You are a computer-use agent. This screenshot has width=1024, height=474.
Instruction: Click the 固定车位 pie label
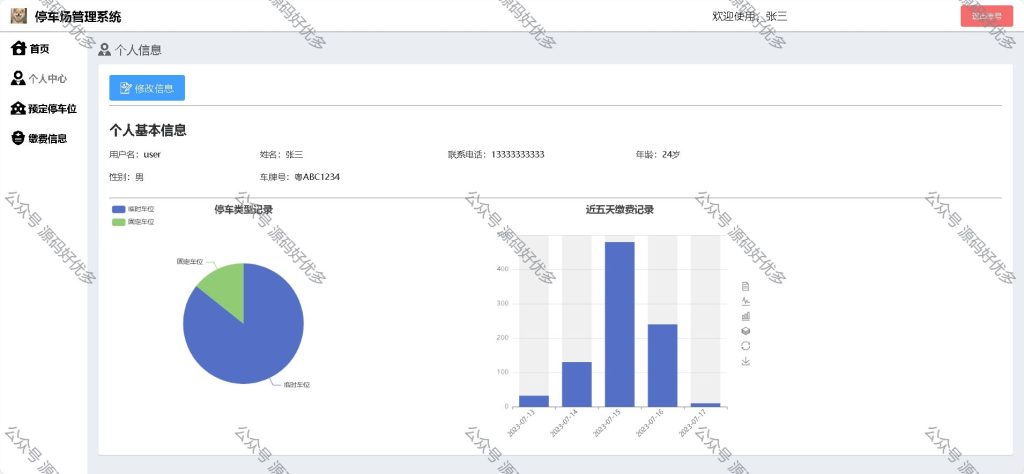point(189,261)
